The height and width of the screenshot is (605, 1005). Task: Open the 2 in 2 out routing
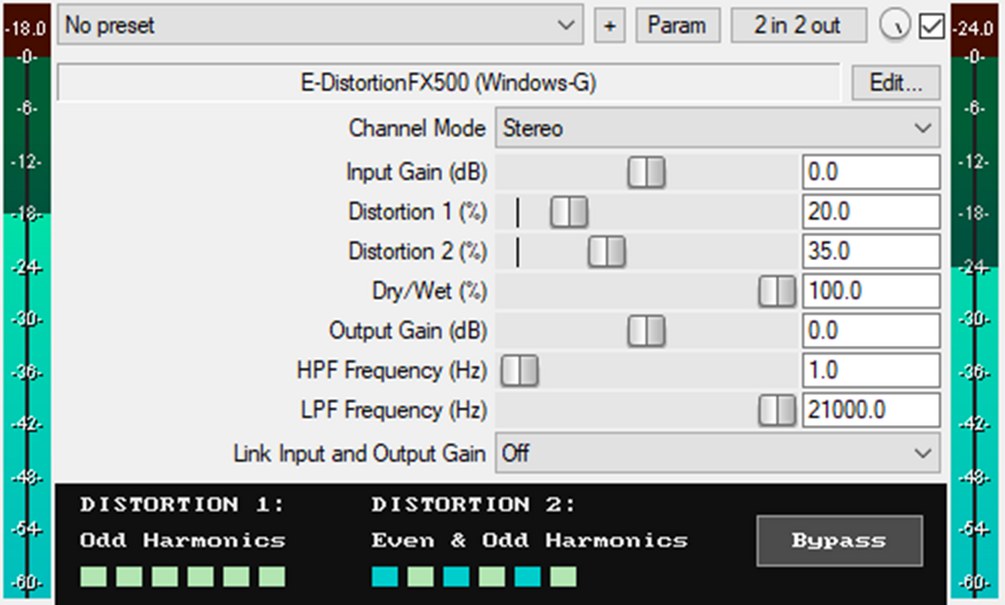(x=798, y=26)
